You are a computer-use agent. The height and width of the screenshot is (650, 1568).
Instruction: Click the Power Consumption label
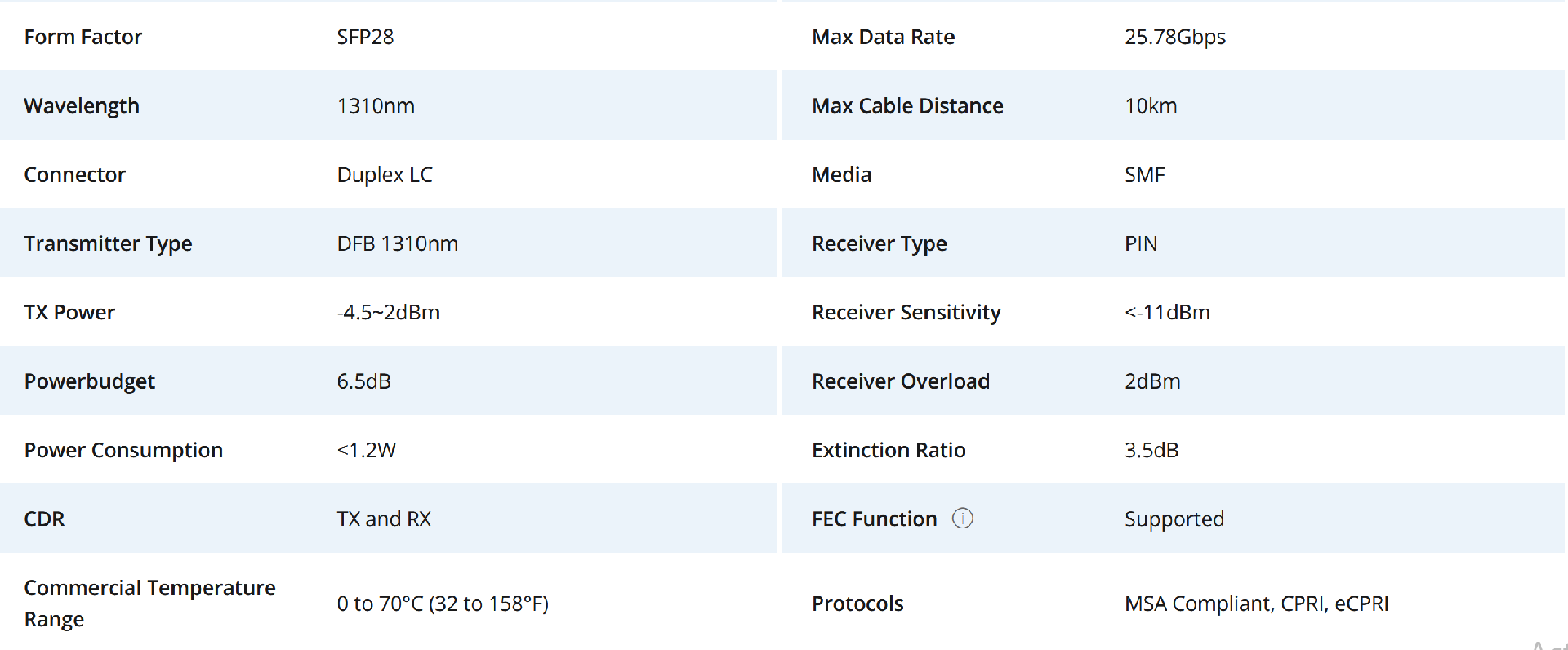[123, 450]
